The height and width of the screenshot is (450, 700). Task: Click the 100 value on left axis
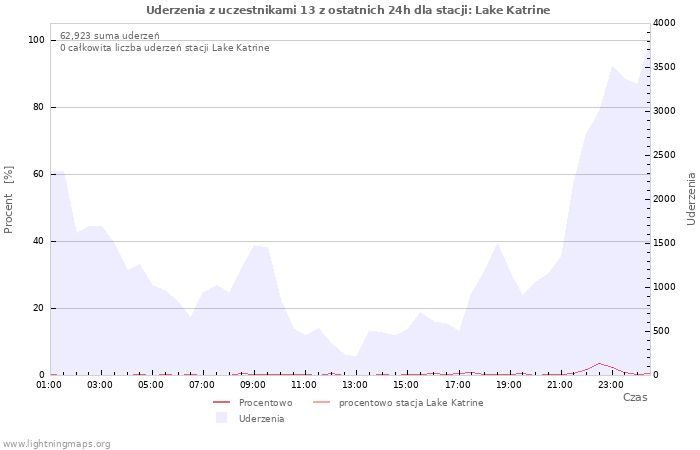coord(37,40)
